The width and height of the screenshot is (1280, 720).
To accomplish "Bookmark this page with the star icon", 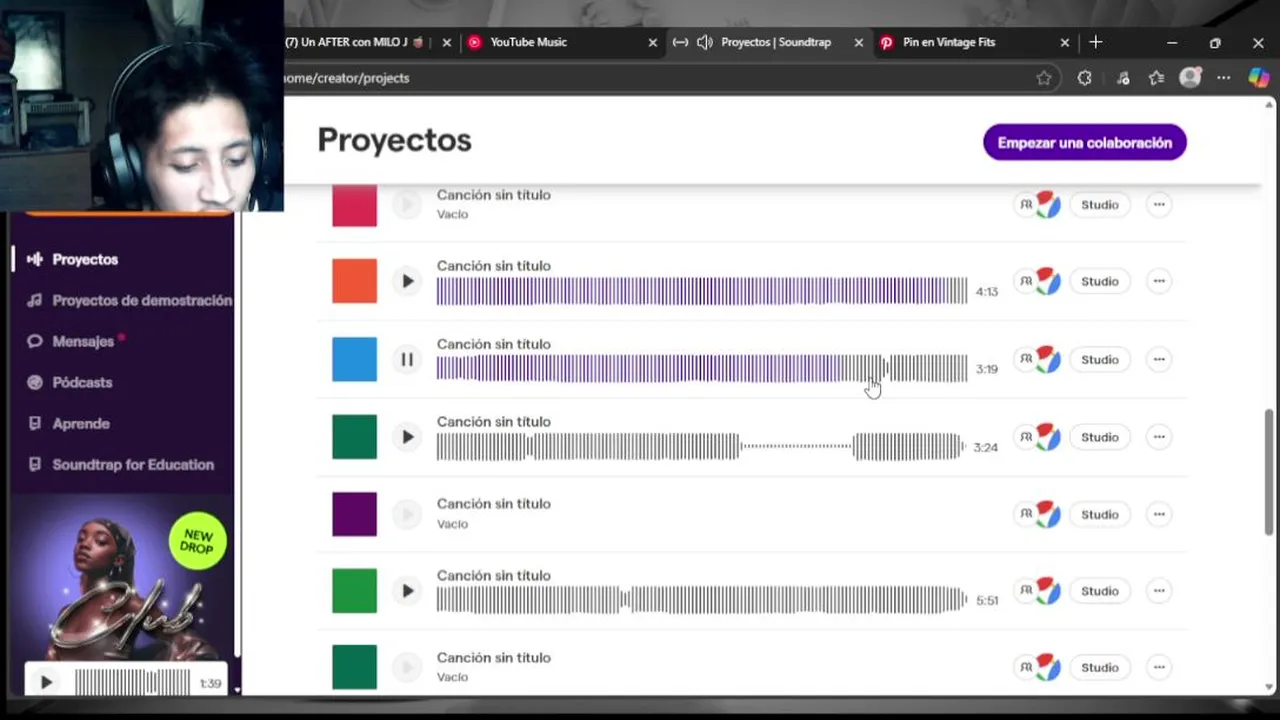I will pos(1044,78).
